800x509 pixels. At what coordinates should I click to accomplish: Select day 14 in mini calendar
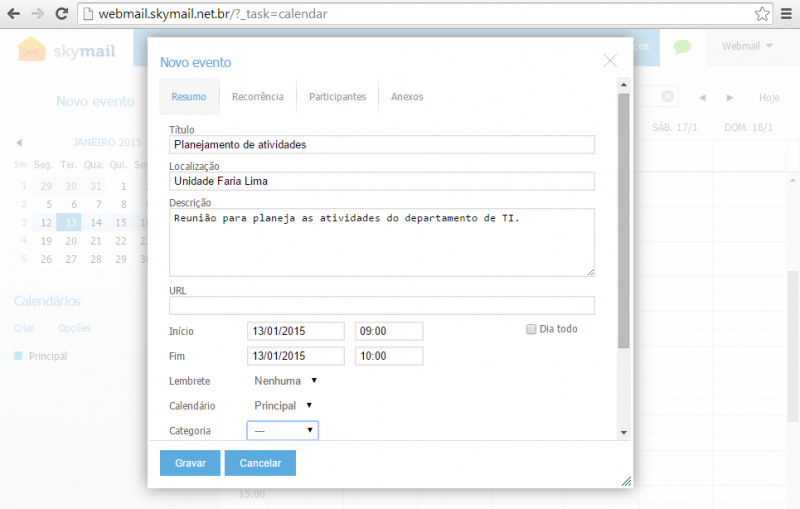tap(95, 222)
